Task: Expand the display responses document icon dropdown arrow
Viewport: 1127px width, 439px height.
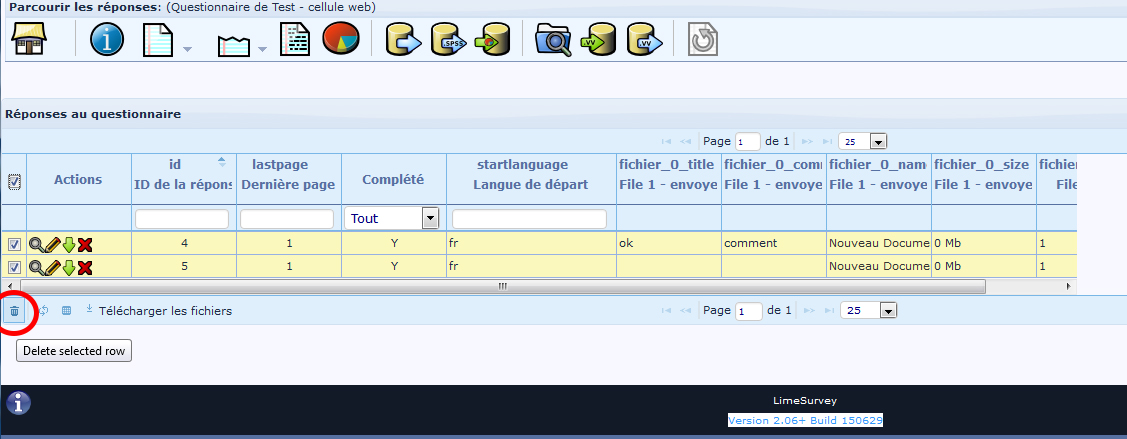Action: pos(187,48)
